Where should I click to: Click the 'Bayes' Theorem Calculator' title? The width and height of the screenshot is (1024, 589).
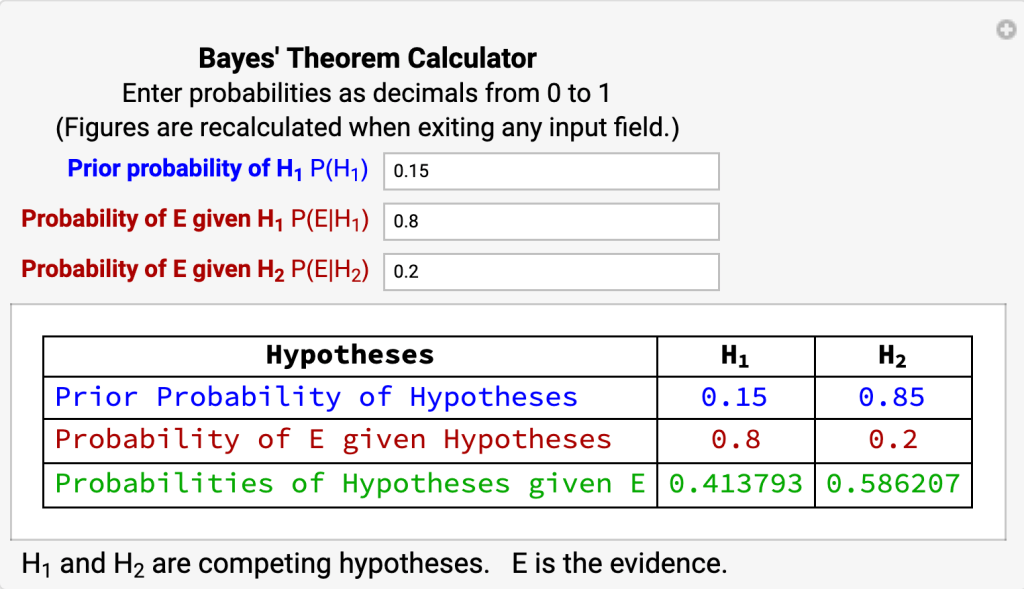coord(367,58)
